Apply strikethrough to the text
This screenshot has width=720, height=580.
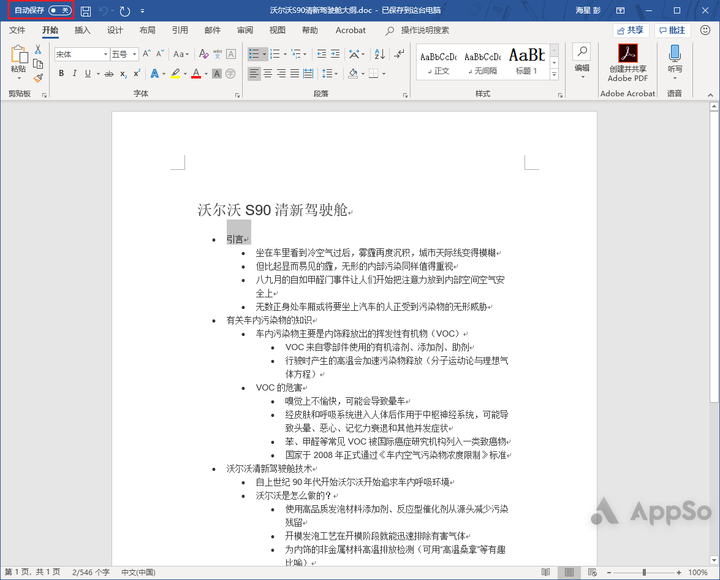click(x=109, y=73)
